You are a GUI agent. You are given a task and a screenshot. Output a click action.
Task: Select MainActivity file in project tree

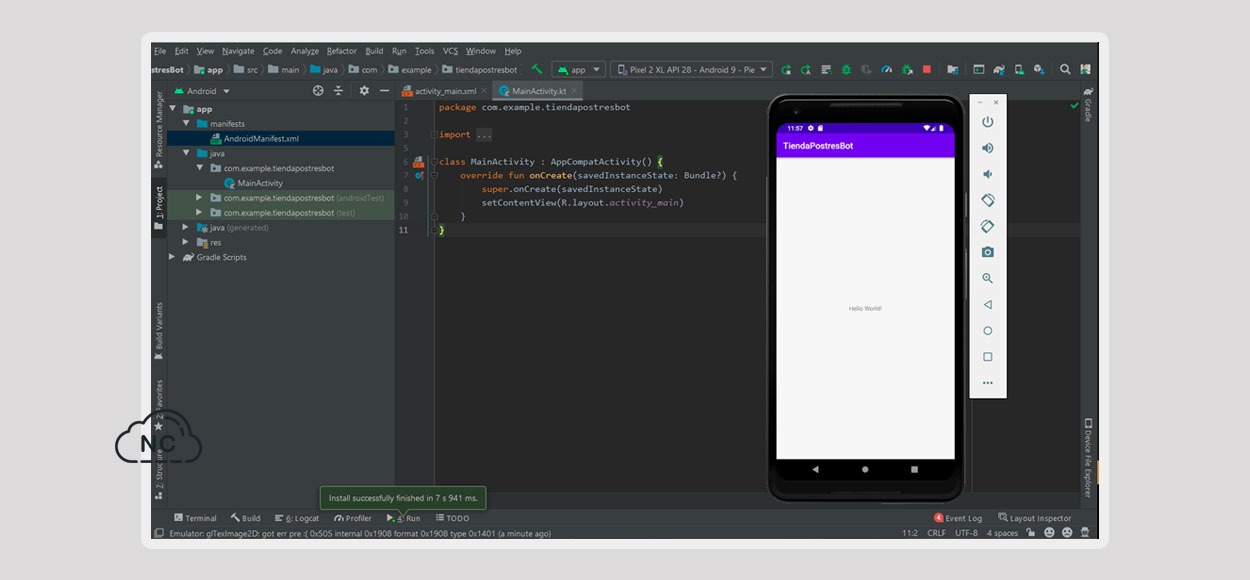click(259, 183)
